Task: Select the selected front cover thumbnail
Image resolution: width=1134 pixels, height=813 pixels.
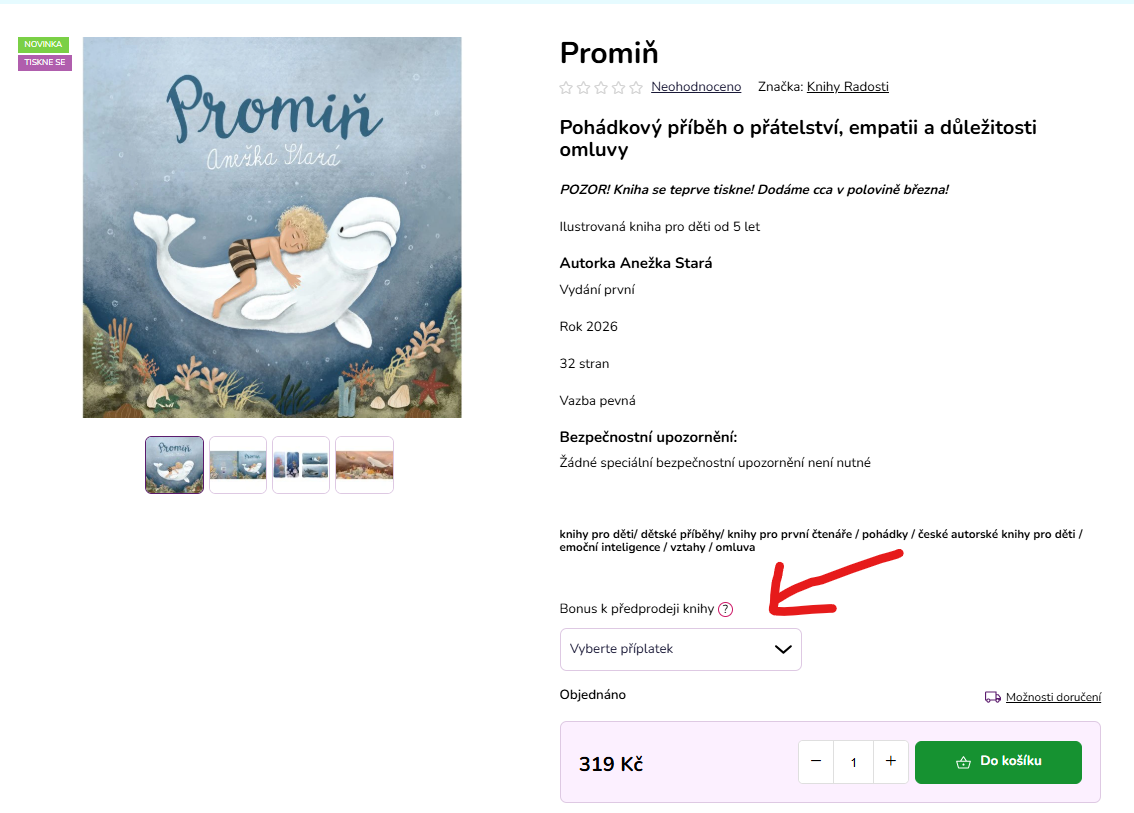Action: pyautogui.click(x=174, y=465)
